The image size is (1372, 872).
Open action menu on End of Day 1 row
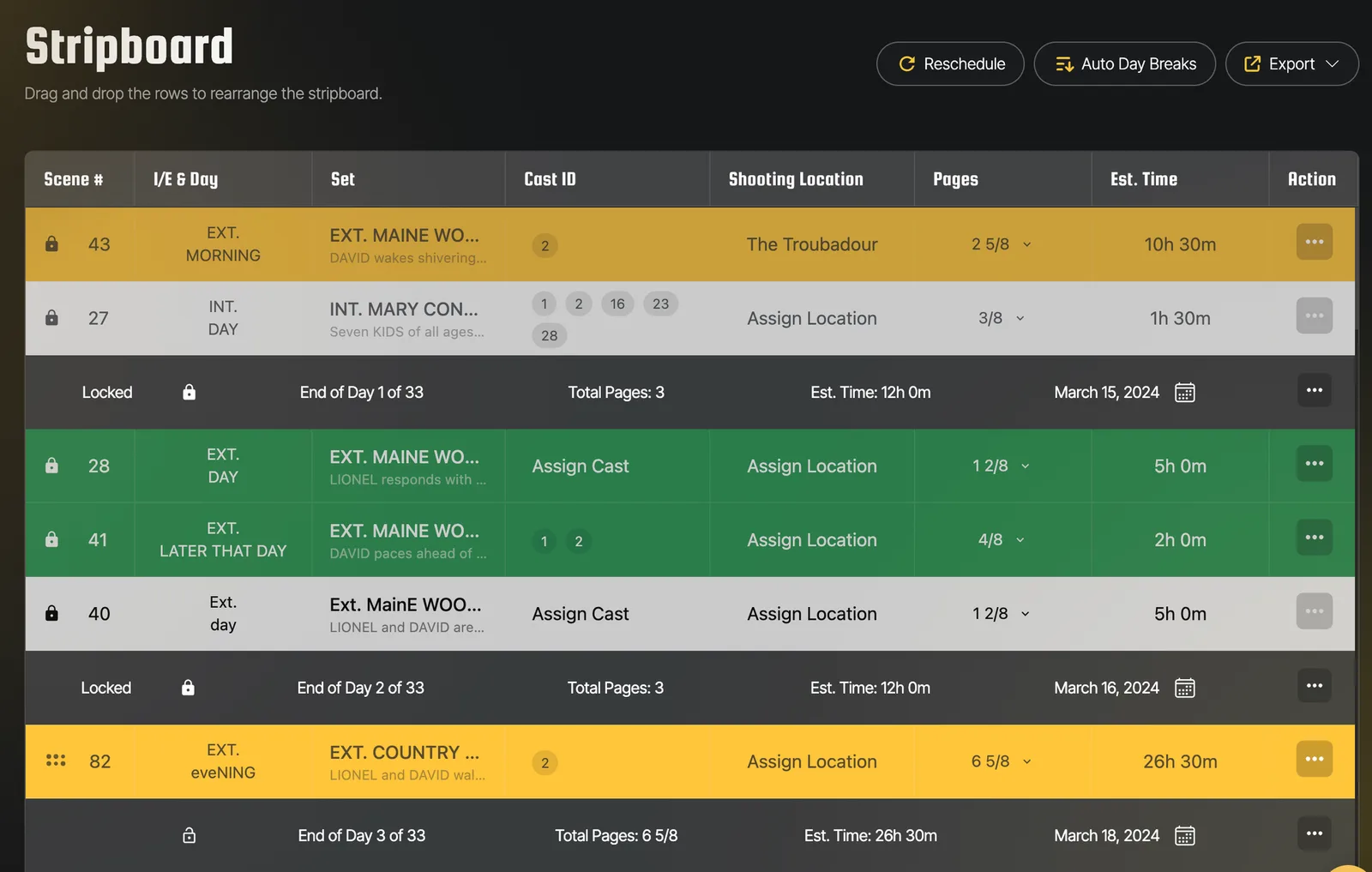coord(1314,390)
